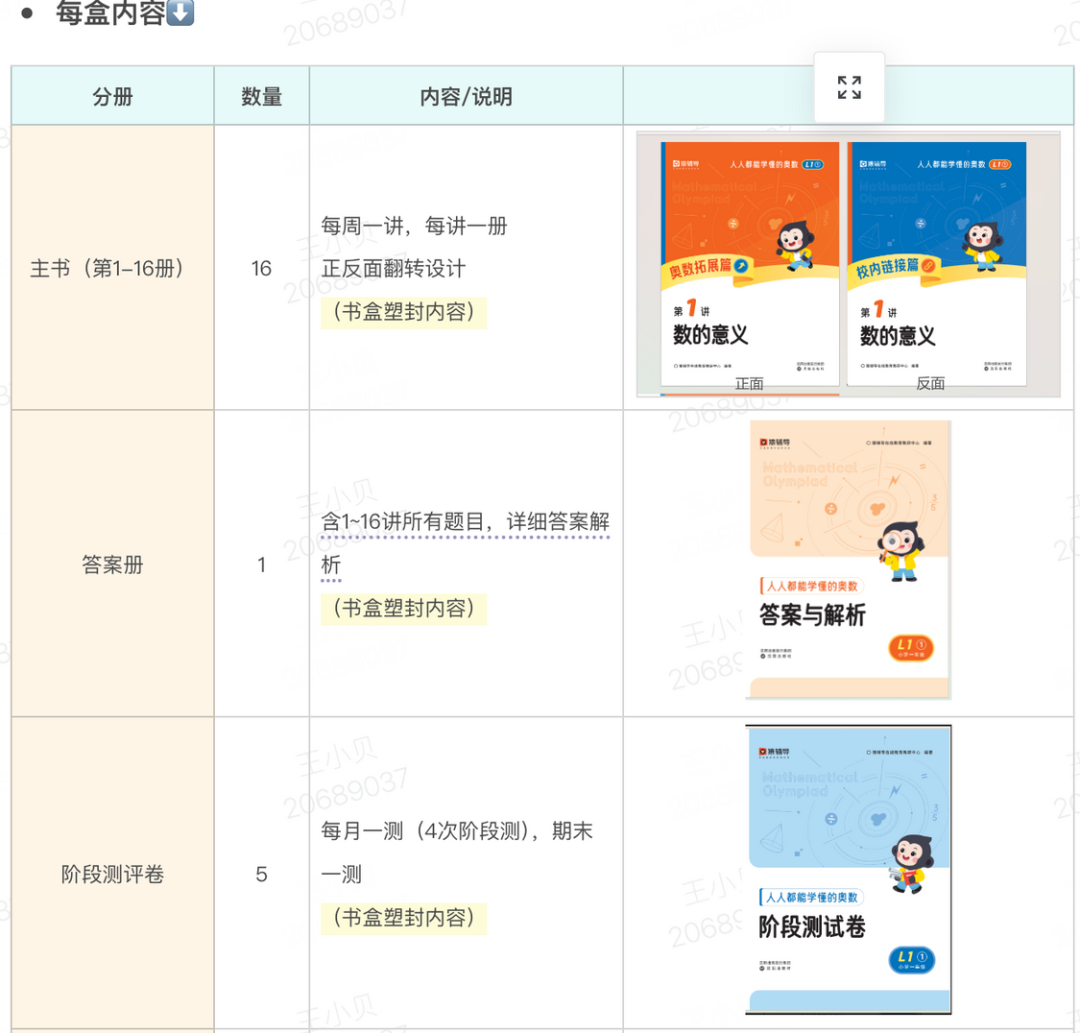Viewport: 1080px width, 1033px height.
Task: Click the link icon on 校内链接篇 banner
Action: (x=927, y=265)
